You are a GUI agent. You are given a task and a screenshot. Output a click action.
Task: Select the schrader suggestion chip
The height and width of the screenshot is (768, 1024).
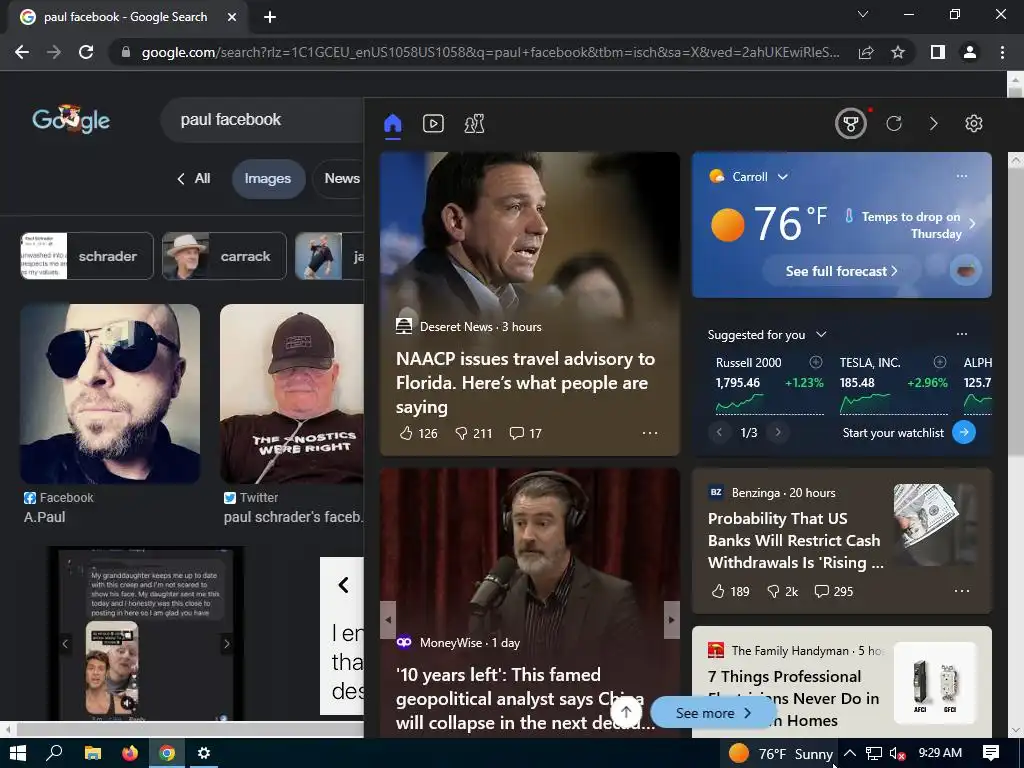point(87,256)
